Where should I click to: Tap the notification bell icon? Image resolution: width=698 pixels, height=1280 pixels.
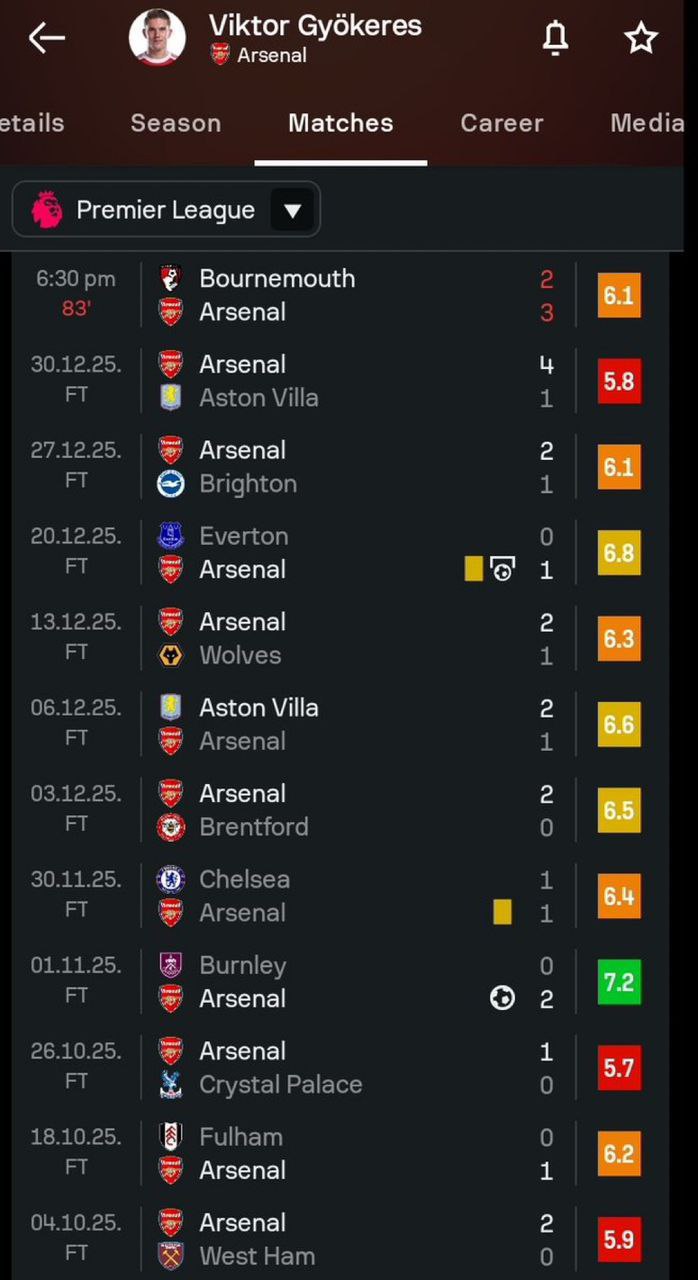(555, 38)
